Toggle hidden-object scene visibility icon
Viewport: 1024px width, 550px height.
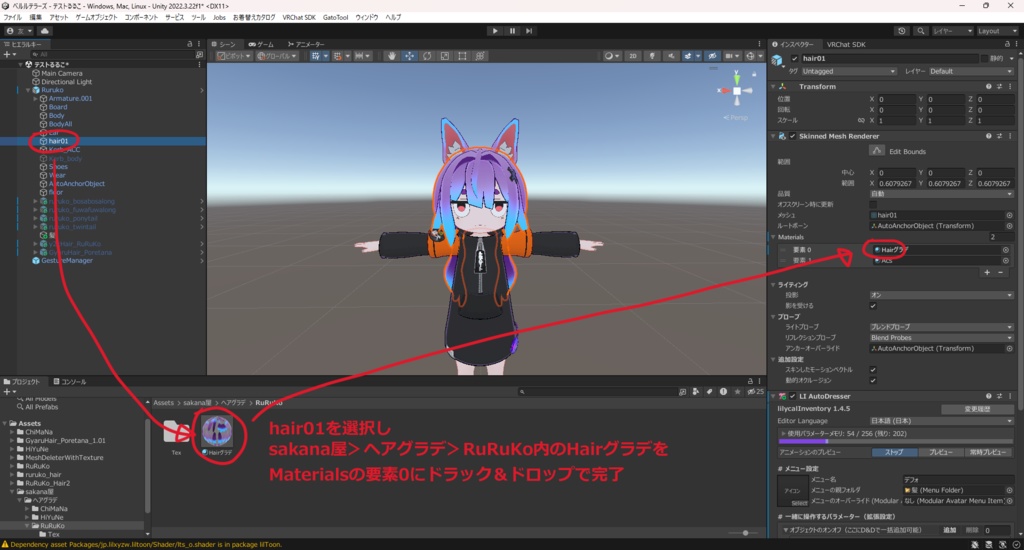pyautogui.click(x=712, y=56)
